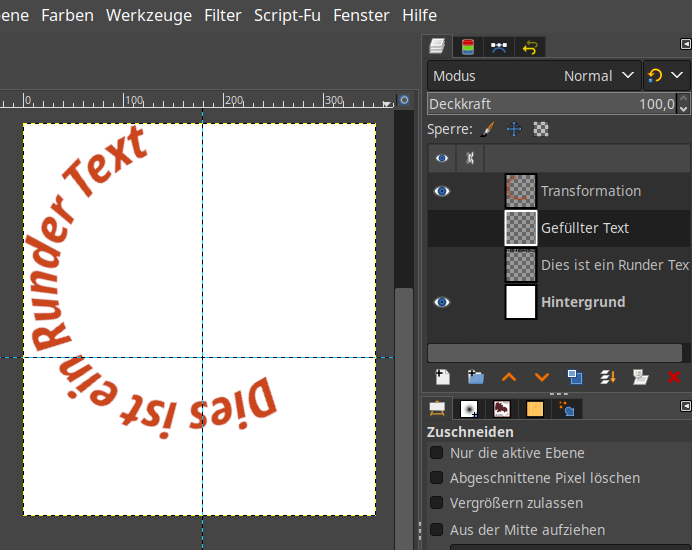Switch to the Channels tab
Viewport: 692px width, 550px height.
467,46
